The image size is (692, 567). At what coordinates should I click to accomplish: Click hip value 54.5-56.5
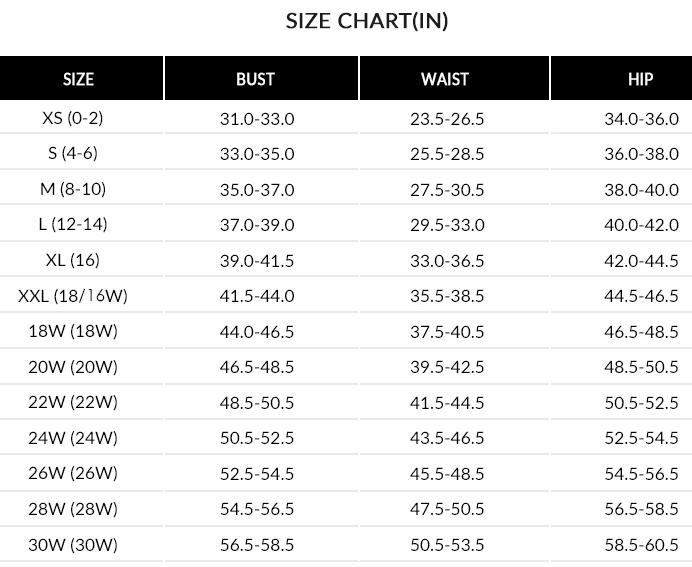tap(641, 474)
